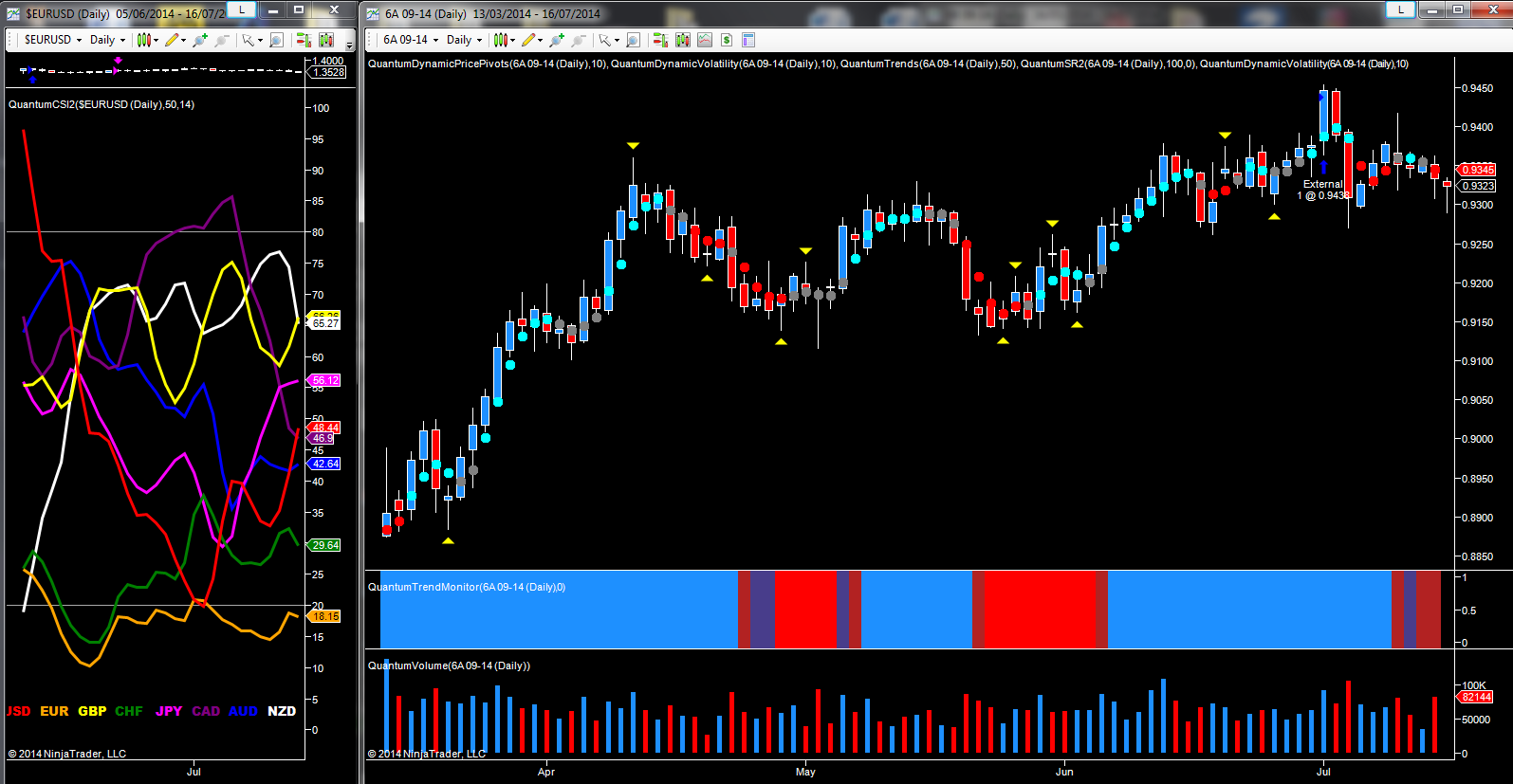Screen dimensions: 1513x784
Task: Click the green 29.64 strength value marker
Action: [x=324, y=545]
